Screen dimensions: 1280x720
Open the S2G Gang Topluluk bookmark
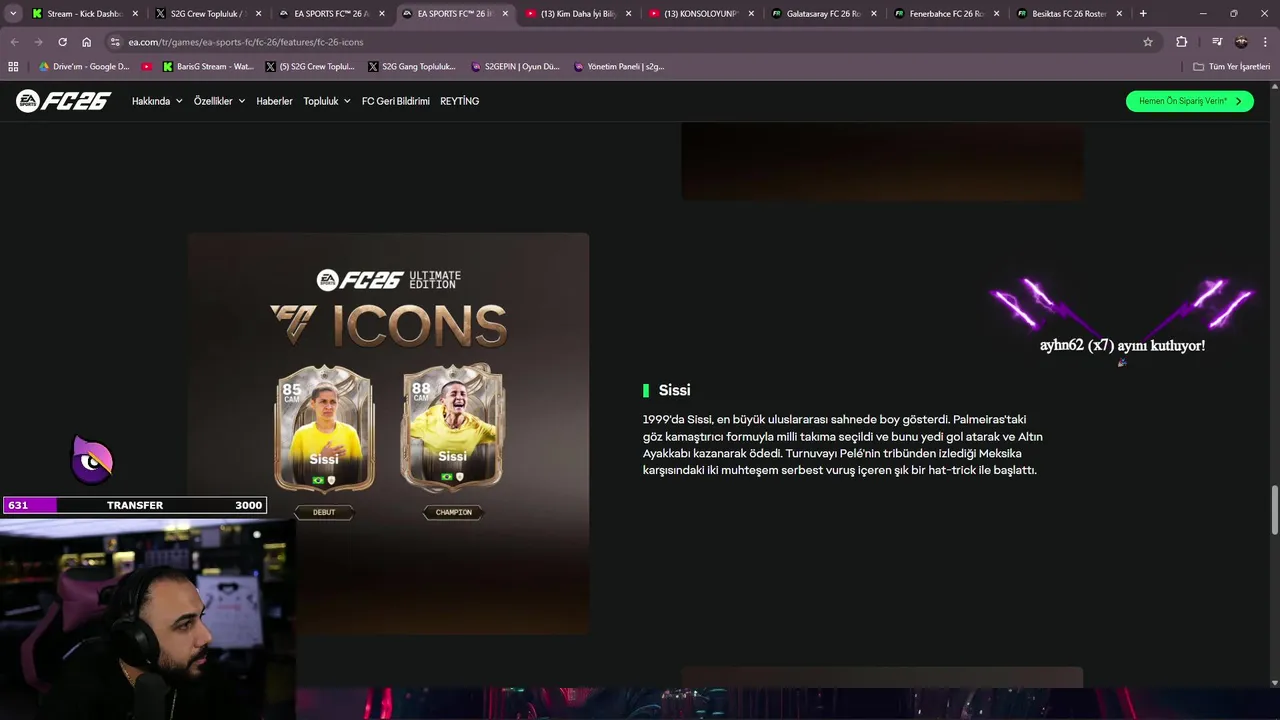coord(411,67)
